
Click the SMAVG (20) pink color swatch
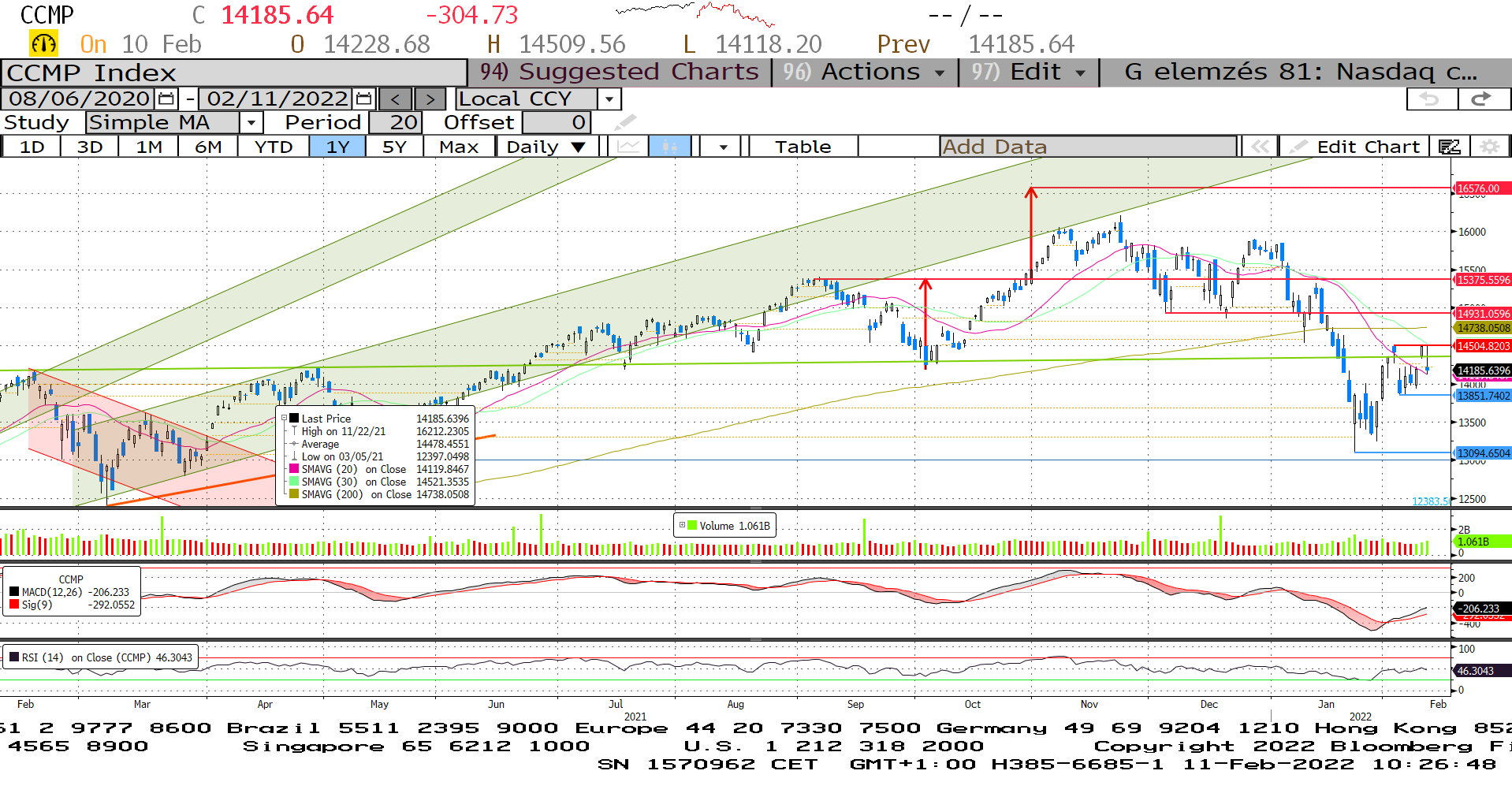(x=294, y=469)
